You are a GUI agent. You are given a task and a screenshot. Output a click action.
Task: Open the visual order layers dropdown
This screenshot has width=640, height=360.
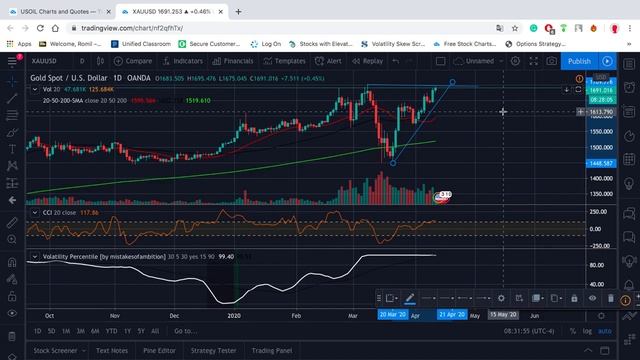tap(538, 298)
